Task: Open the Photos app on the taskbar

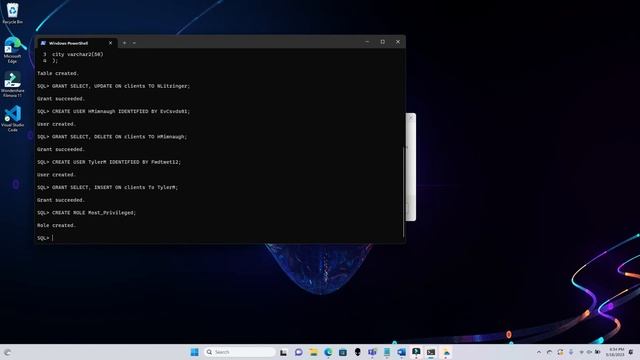Action: [446, 352]
